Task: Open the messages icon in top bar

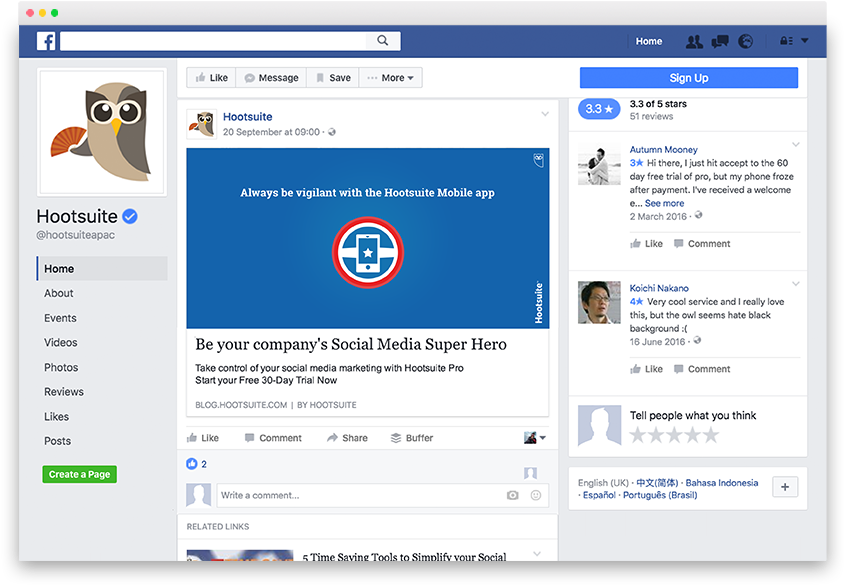Action: pos(719,42)
